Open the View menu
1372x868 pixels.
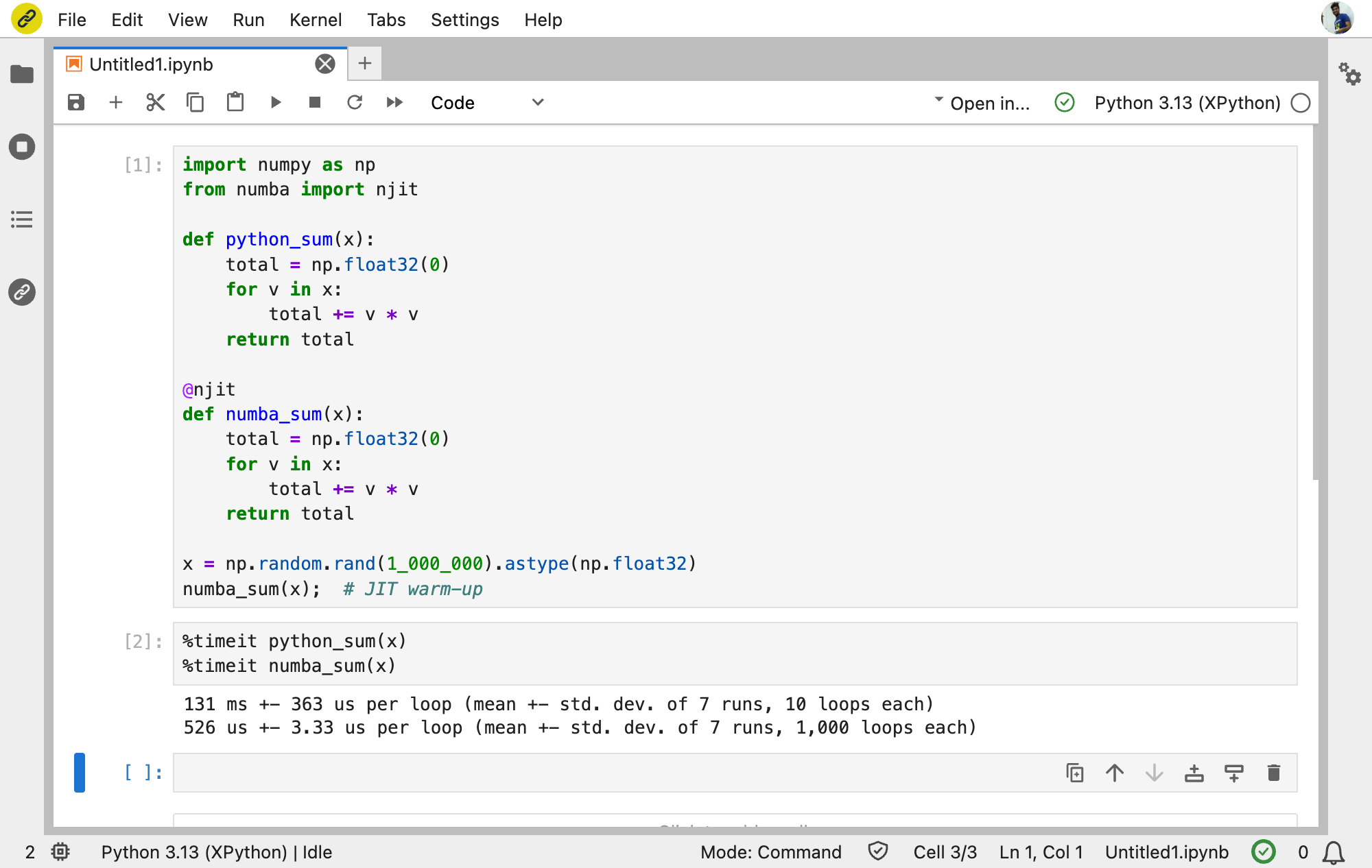188,20
